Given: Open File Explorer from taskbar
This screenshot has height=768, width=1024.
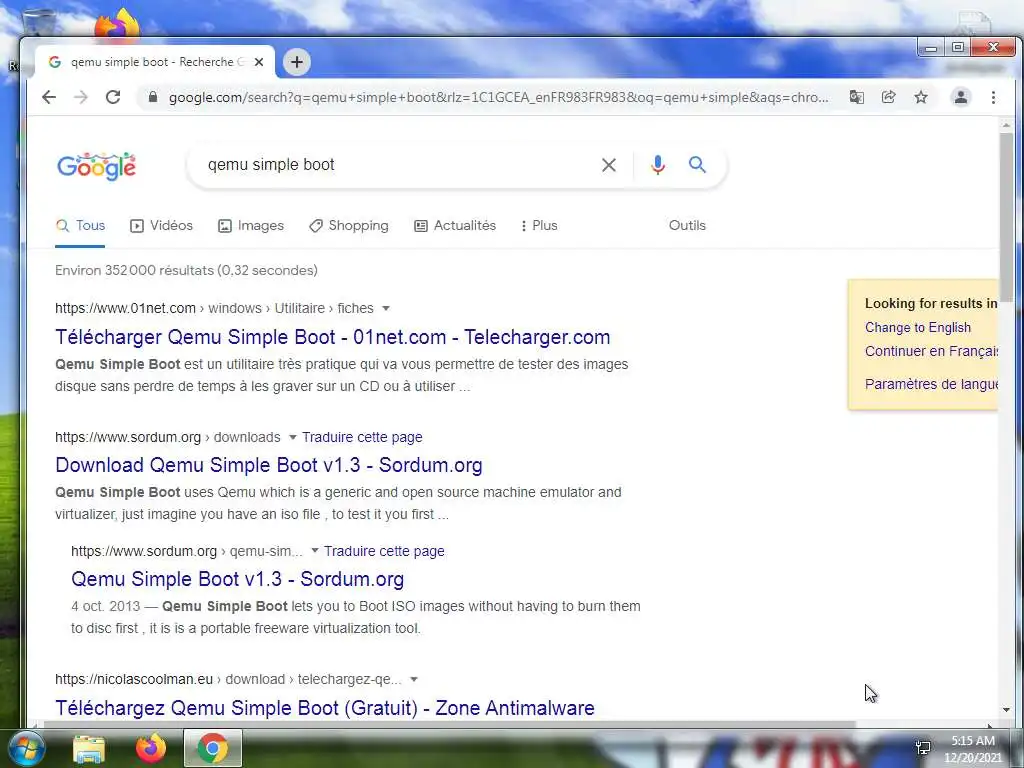Looking at the screenshot, I should pos(89,748).
